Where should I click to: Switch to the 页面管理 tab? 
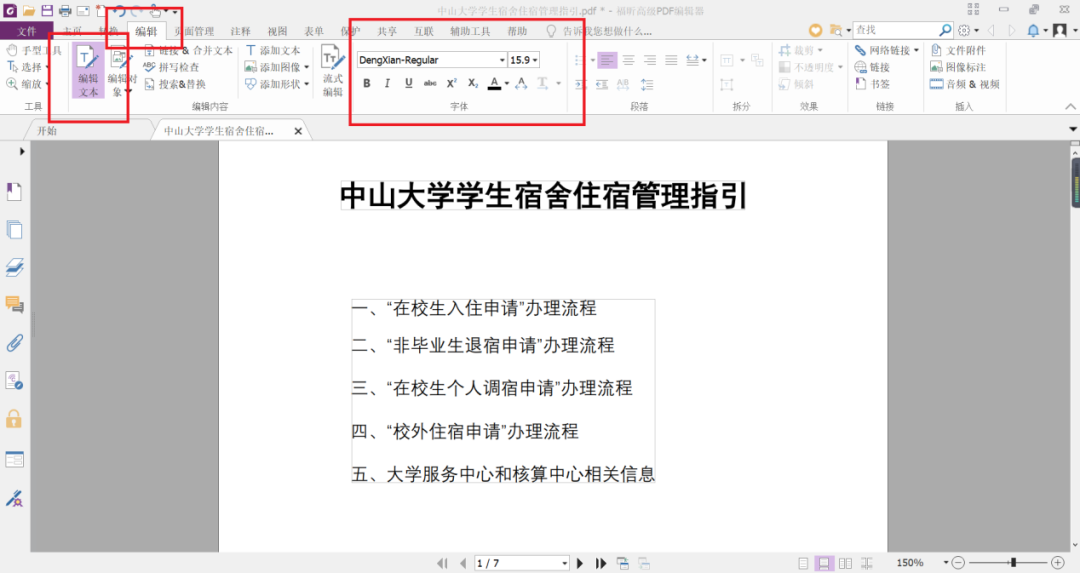[194, 31]
